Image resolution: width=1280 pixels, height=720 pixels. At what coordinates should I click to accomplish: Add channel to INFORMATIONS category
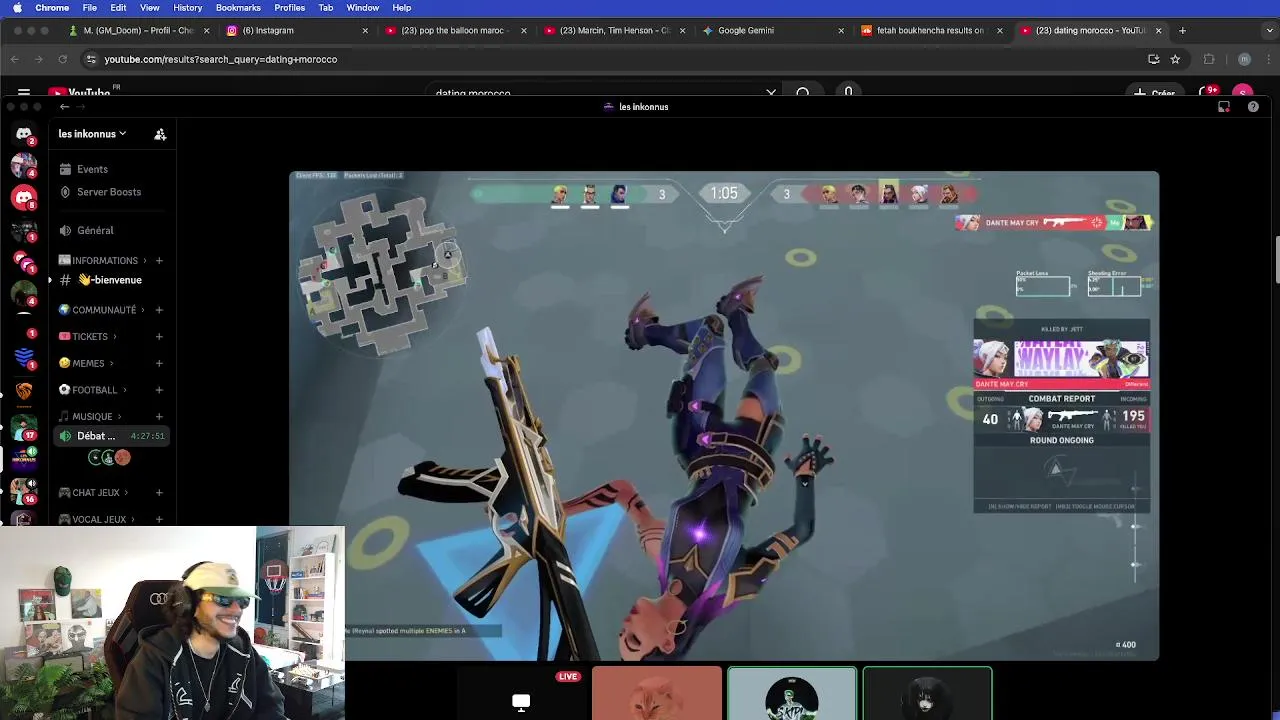pyautogui.click(x=159, y=261)
